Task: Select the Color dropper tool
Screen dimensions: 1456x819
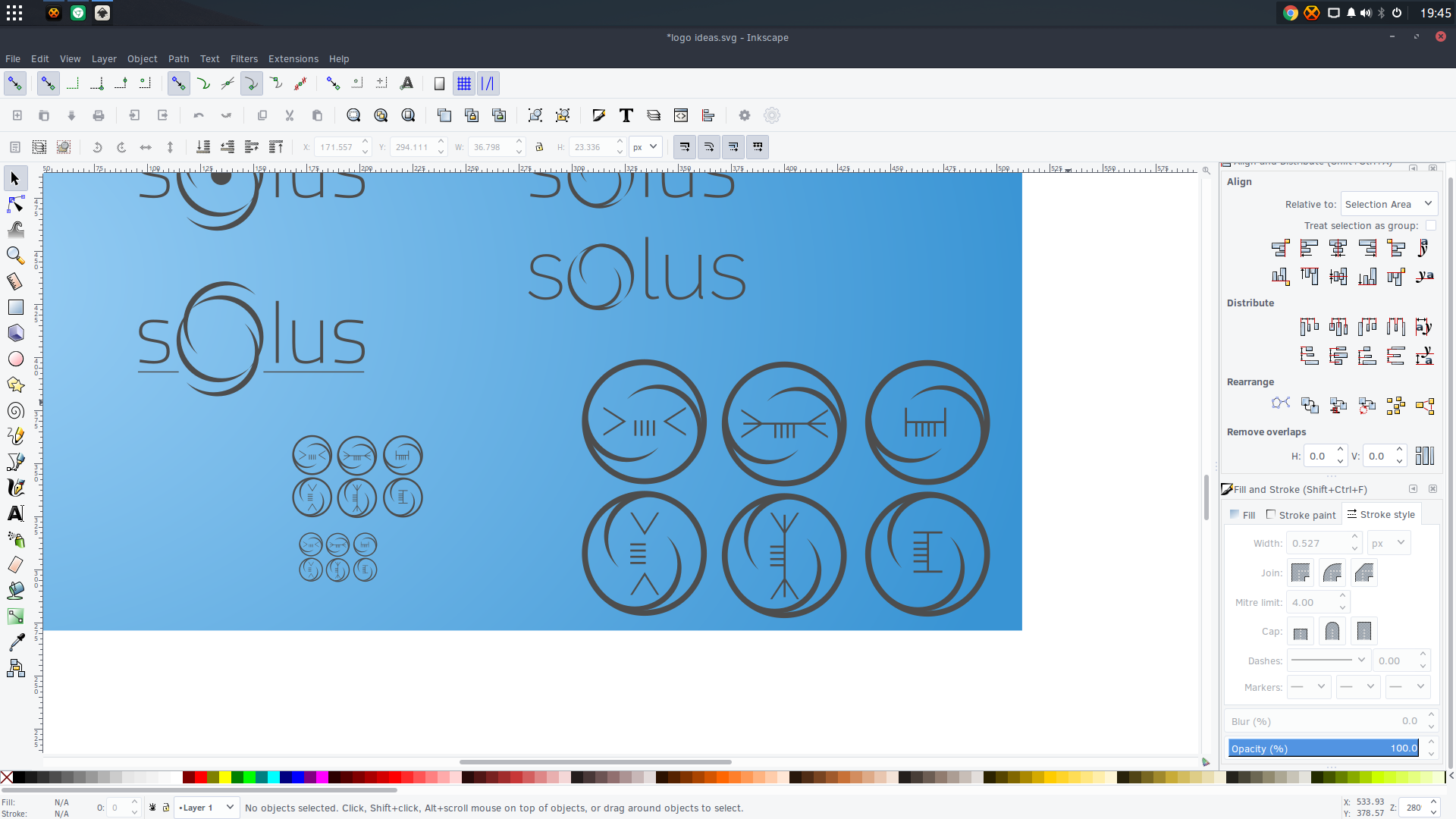Action: (15, 642)
